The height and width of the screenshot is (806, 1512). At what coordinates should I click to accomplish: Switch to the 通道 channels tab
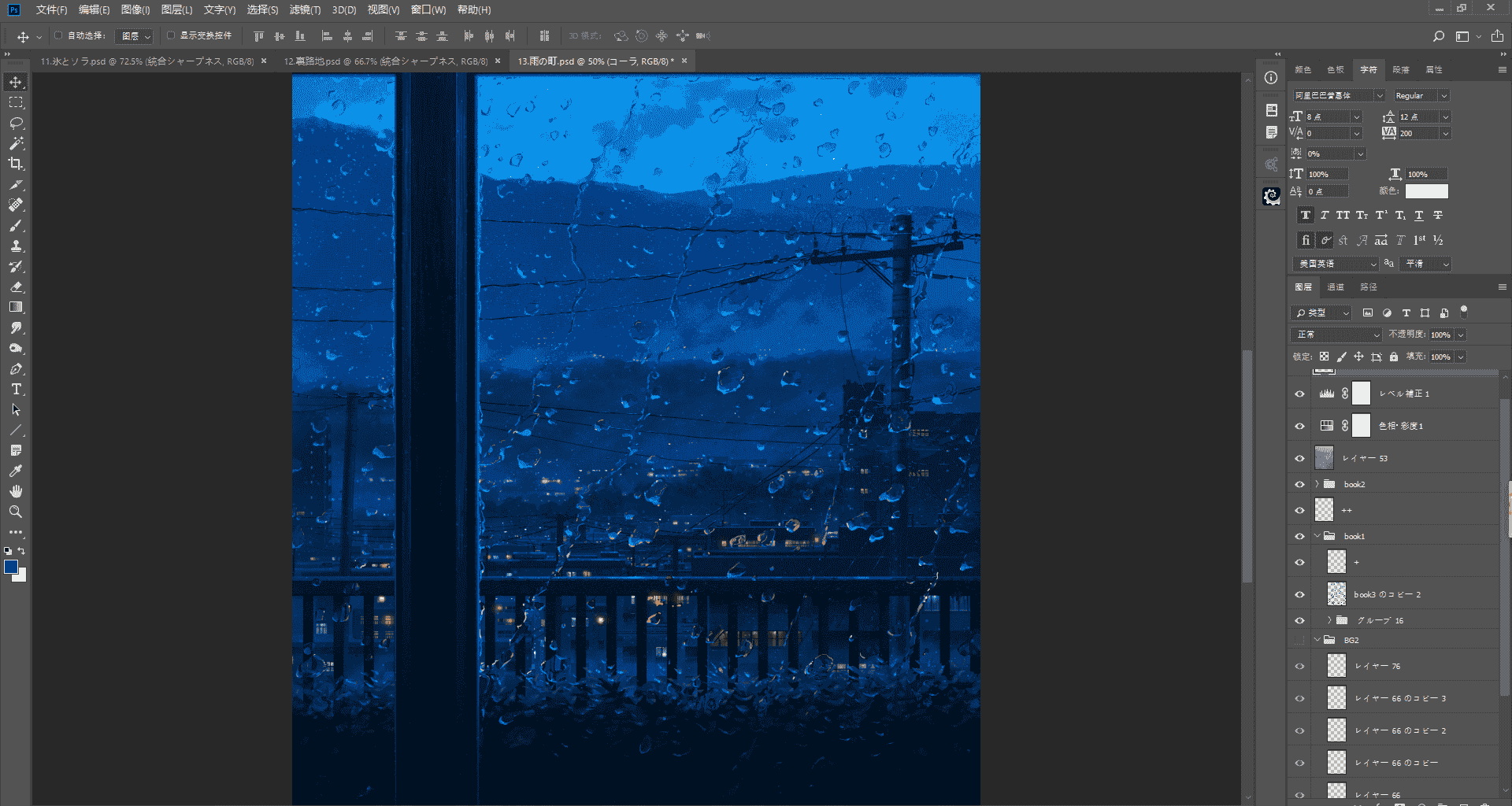click(x=1336, y=287)
